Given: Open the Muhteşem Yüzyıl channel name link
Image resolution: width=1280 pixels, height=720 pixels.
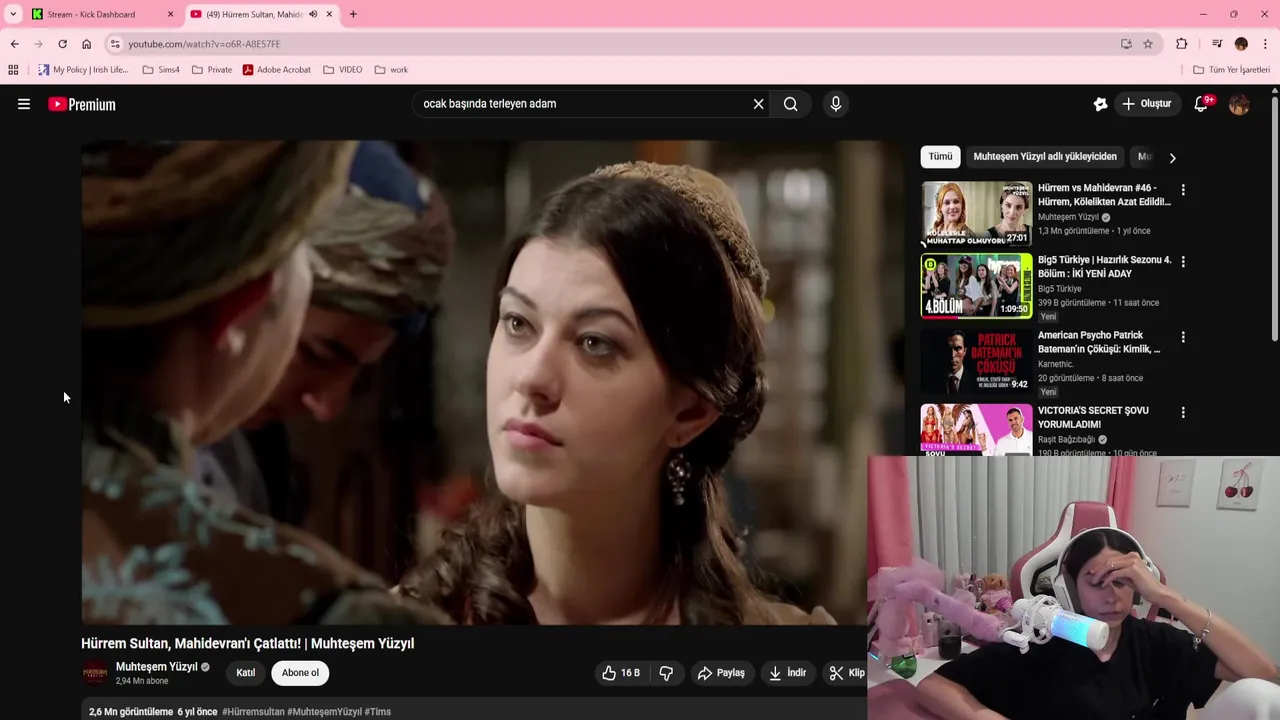Looking at the screenshot, I should [x=156, y=667].
